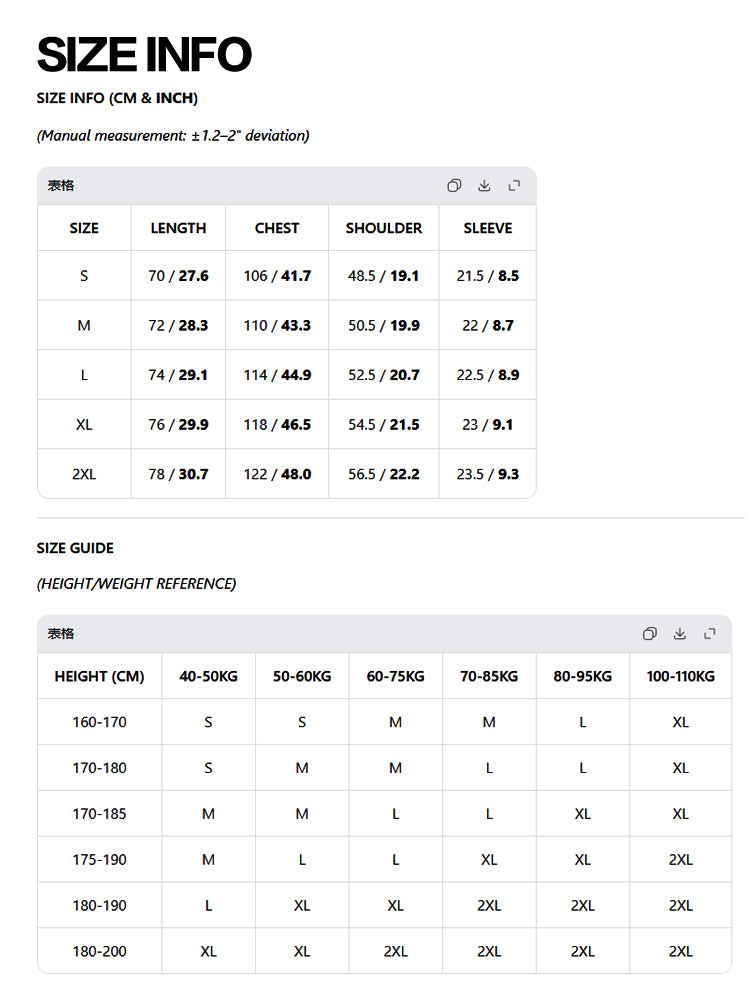Select the M chest cell 110 / 43.3
Viewport: 750px width, 981px height.
[x=277, y=325]
